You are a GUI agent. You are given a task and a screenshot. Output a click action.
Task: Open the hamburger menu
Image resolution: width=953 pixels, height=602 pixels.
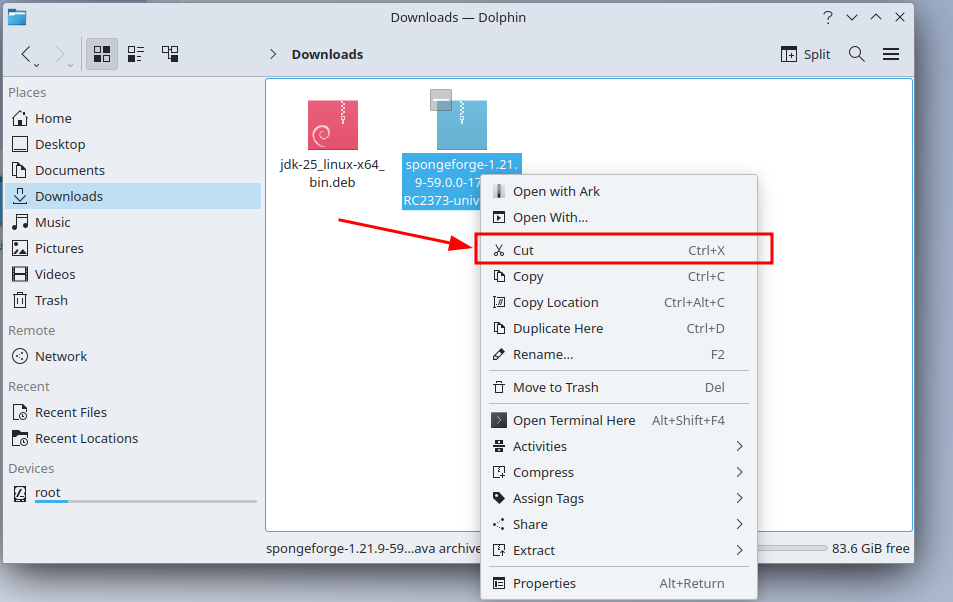tap(891, 54)
